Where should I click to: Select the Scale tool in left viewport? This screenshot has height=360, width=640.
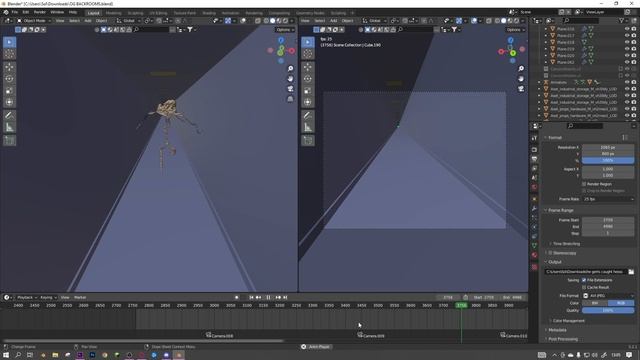click(x=9, y=91)
